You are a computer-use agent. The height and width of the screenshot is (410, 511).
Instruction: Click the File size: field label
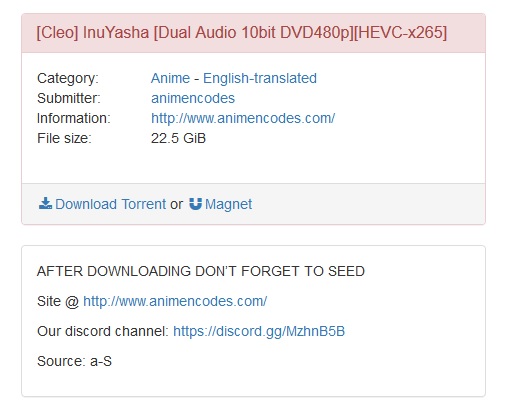point(64,138)
